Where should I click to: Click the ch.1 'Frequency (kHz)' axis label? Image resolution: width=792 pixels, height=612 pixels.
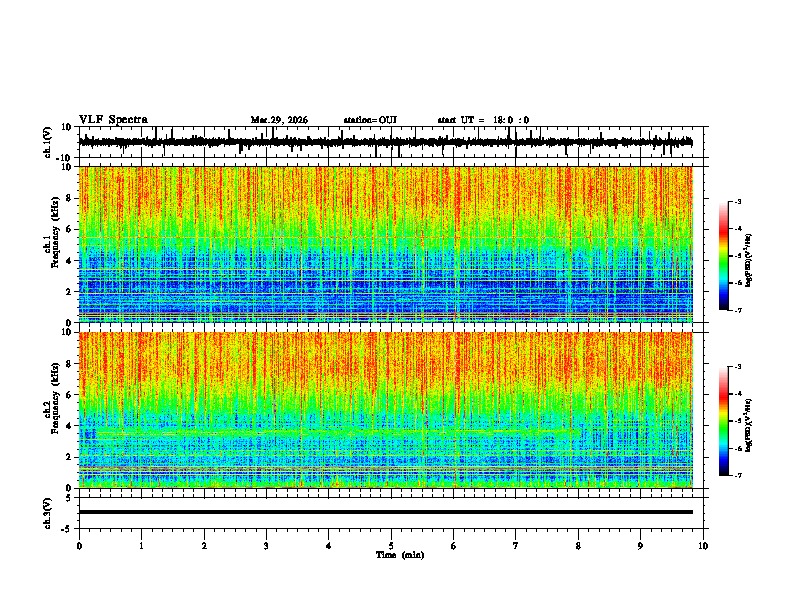[x=55, y=232]
